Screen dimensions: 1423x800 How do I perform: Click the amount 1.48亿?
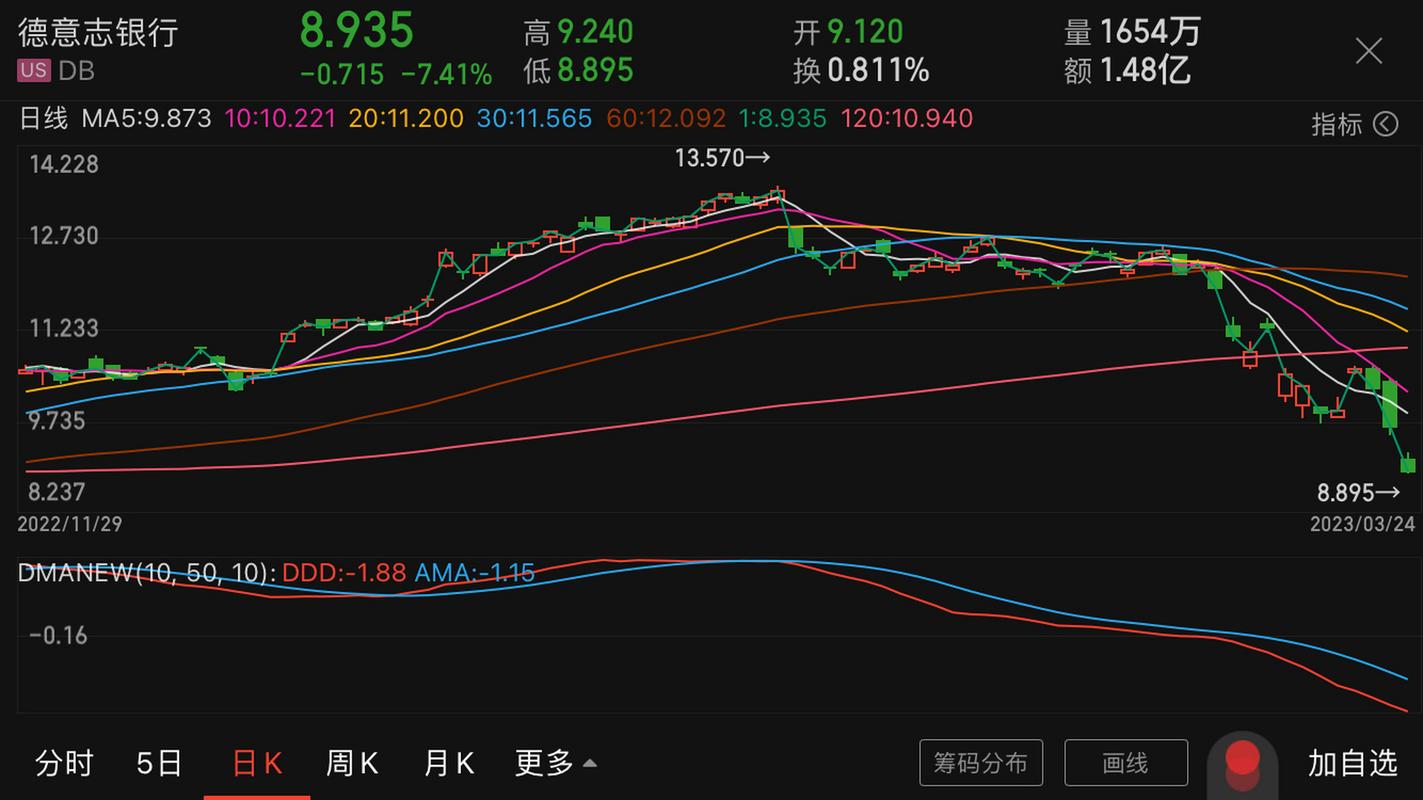pyautogui.click(x=1145, y=70)
